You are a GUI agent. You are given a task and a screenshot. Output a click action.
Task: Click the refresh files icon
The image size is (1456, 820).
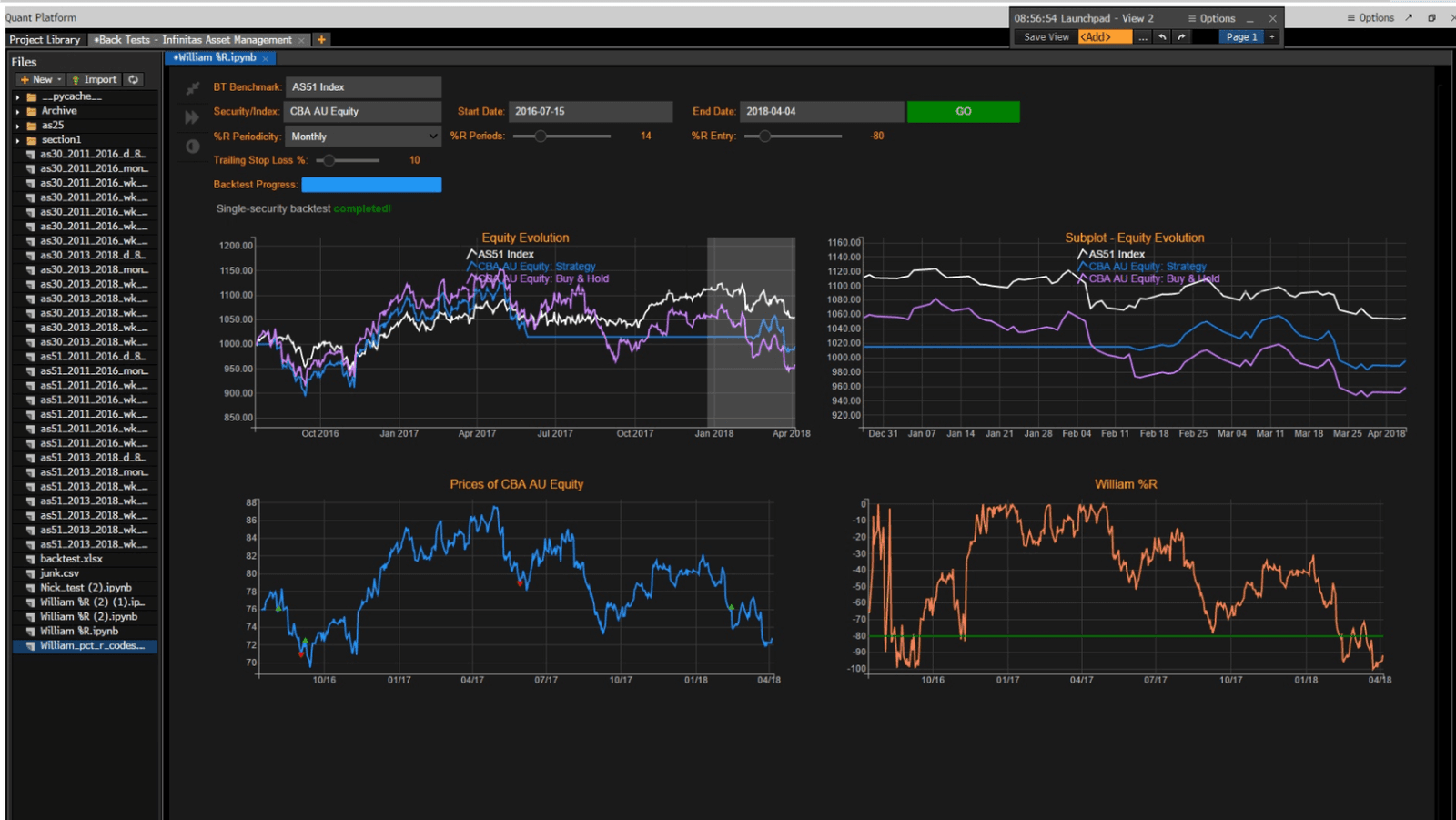[x=134, y=80]
